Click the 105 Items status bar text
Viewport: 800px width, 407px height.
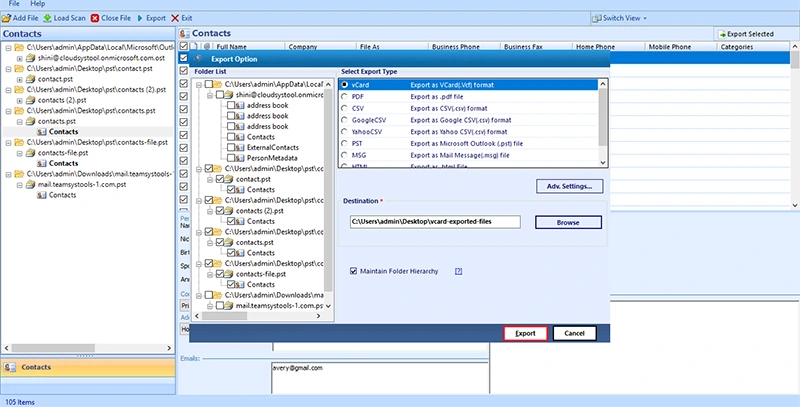[x=18, y=402]
